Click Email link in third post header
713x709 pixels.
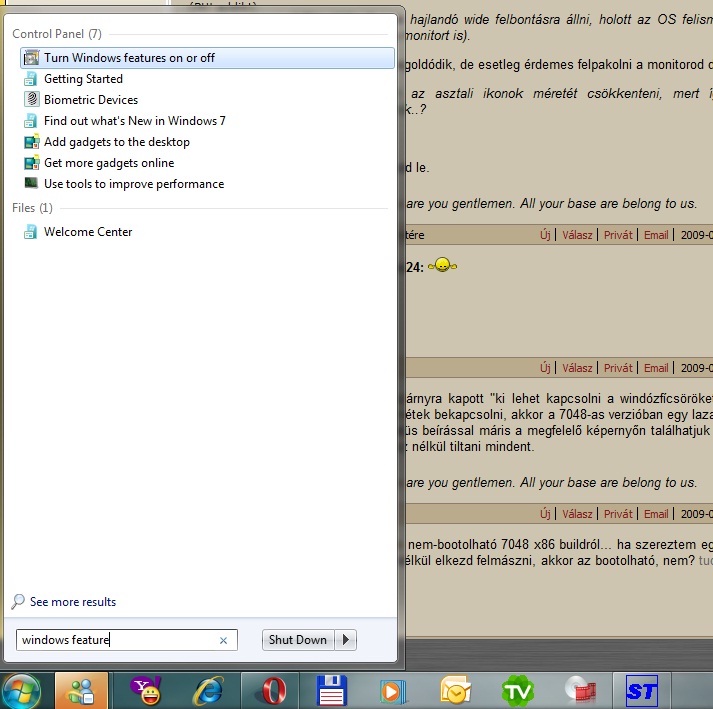[656, 514]
